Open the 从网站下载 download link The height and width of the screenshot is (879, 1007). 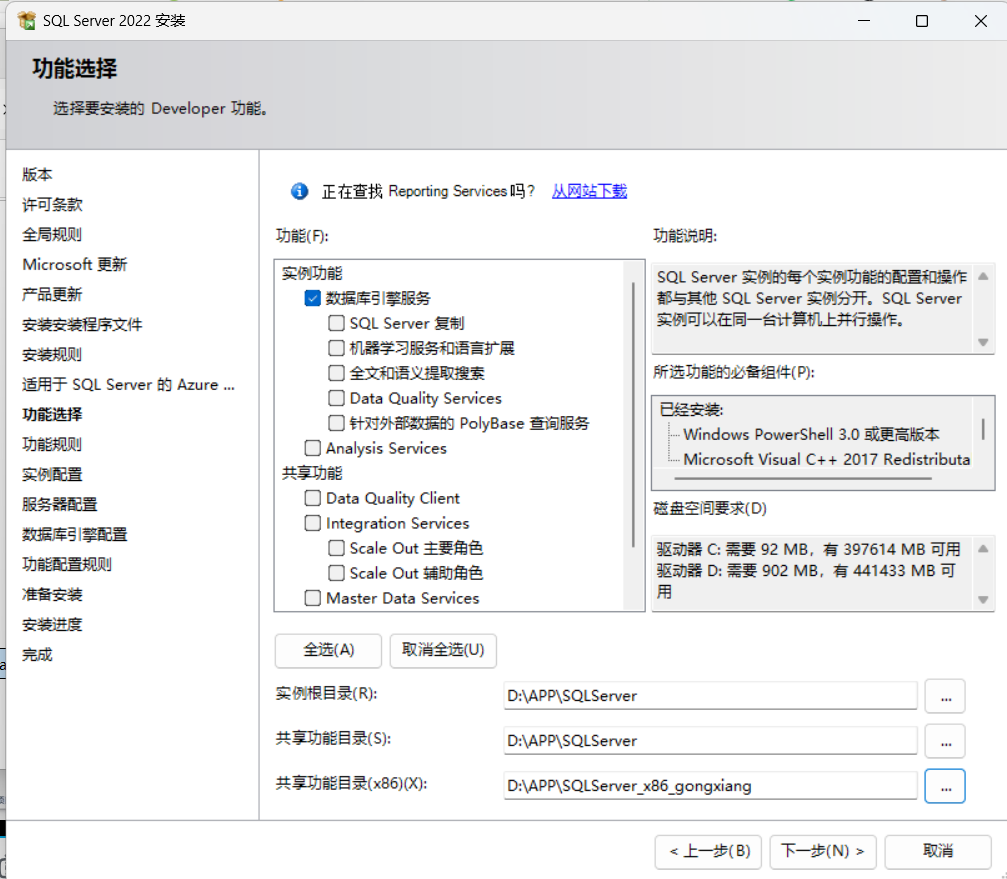point(589,191)
